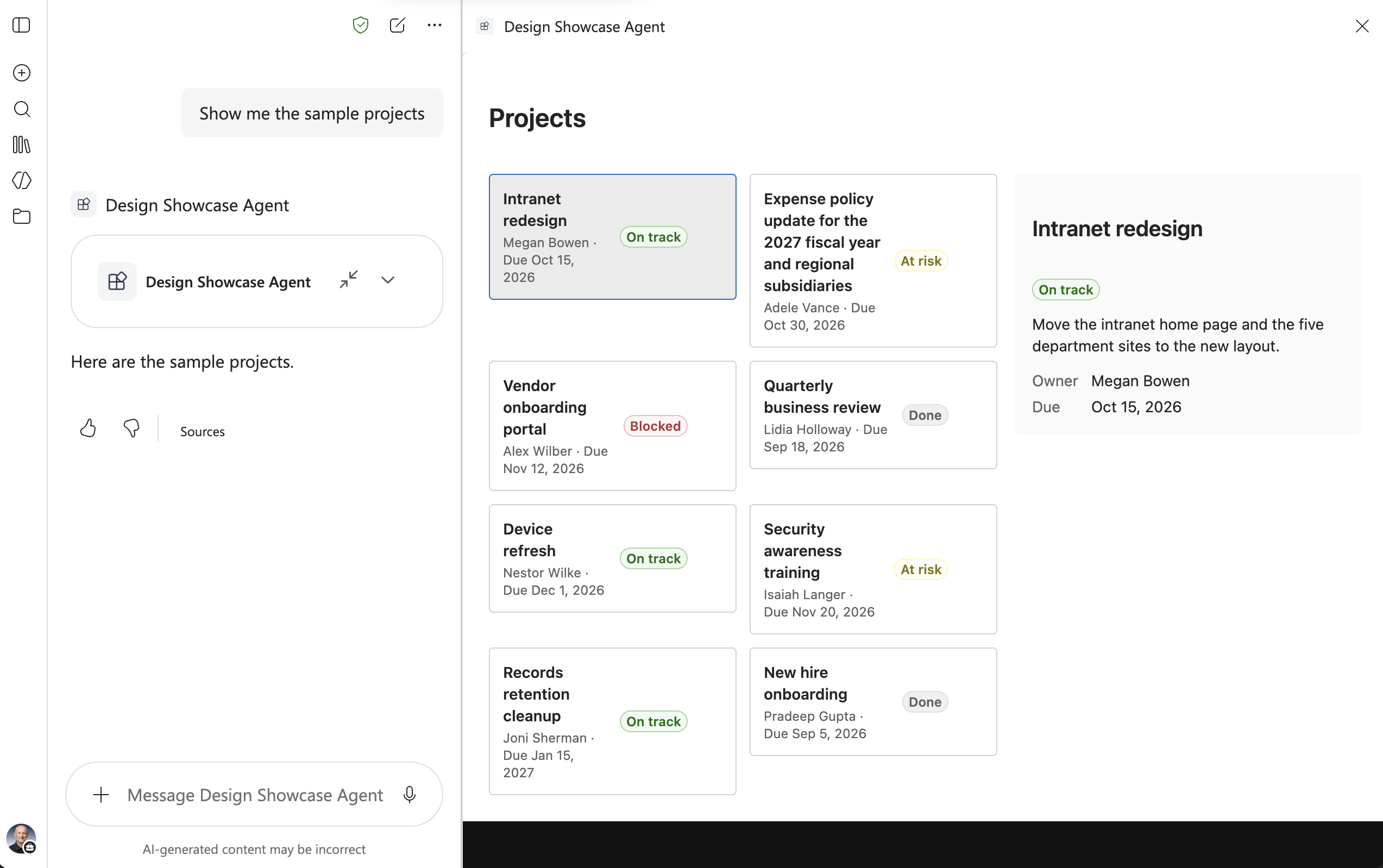Open the Quarterly business review card
Screen dimensions: 1383x868
(873, 415)
